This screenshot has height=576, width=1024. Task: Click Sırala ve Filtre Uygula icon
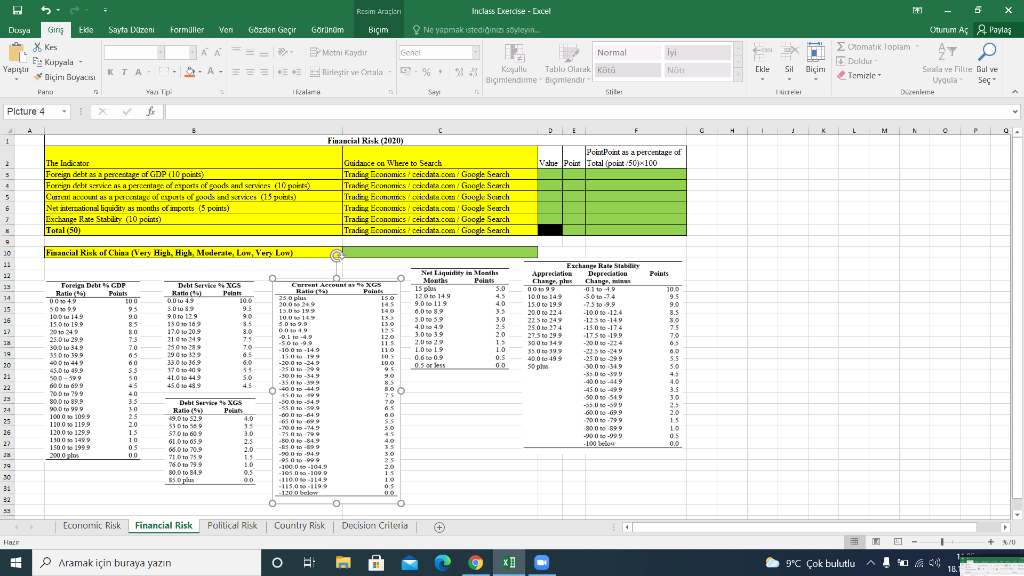947,52
